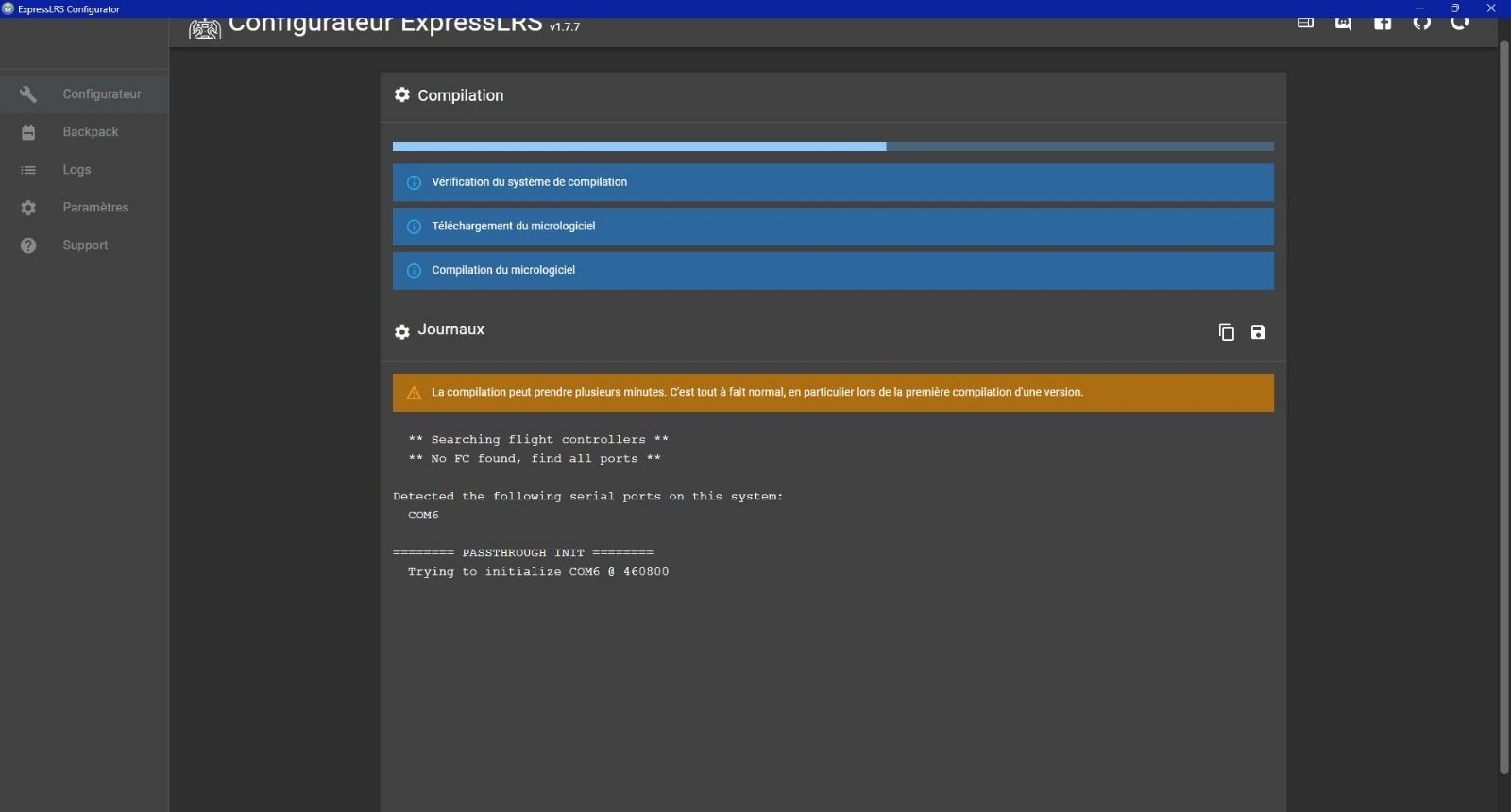The height and width of the screenshot is (812, 1511).
Task: Copy the Journaux logs to clipboard
Action: 1226,332
